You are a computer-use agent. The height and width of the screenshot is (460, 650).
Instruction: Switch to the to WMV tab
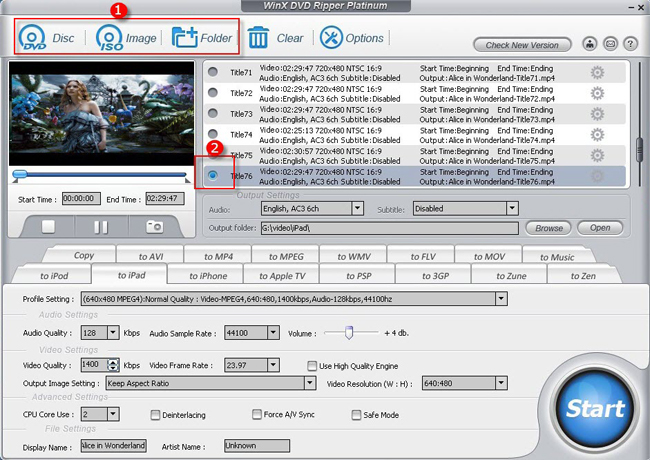pos(354,257)
